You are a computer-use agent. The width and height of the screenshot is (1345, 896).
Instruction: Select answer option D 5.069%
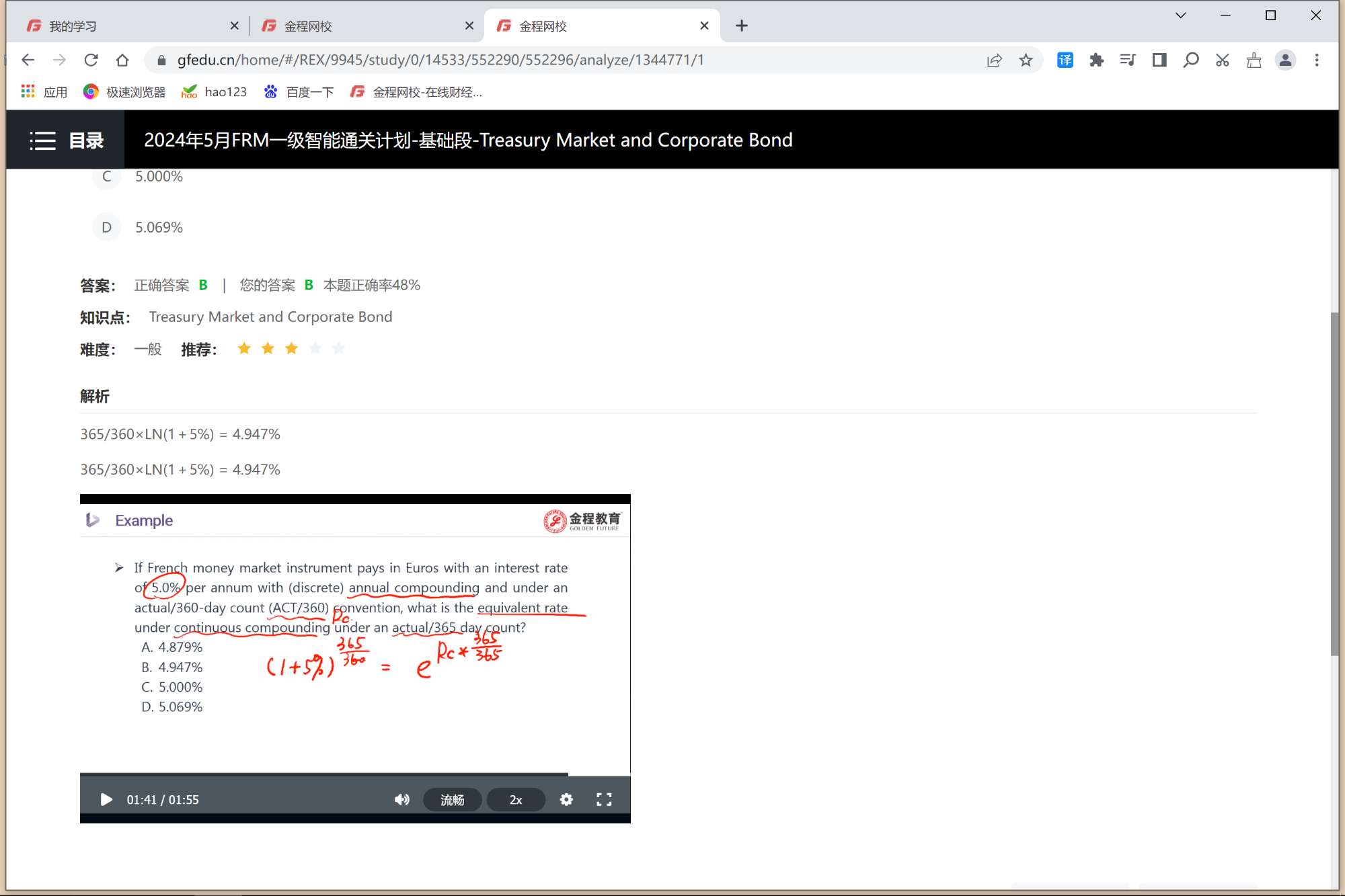pos(106,227)
